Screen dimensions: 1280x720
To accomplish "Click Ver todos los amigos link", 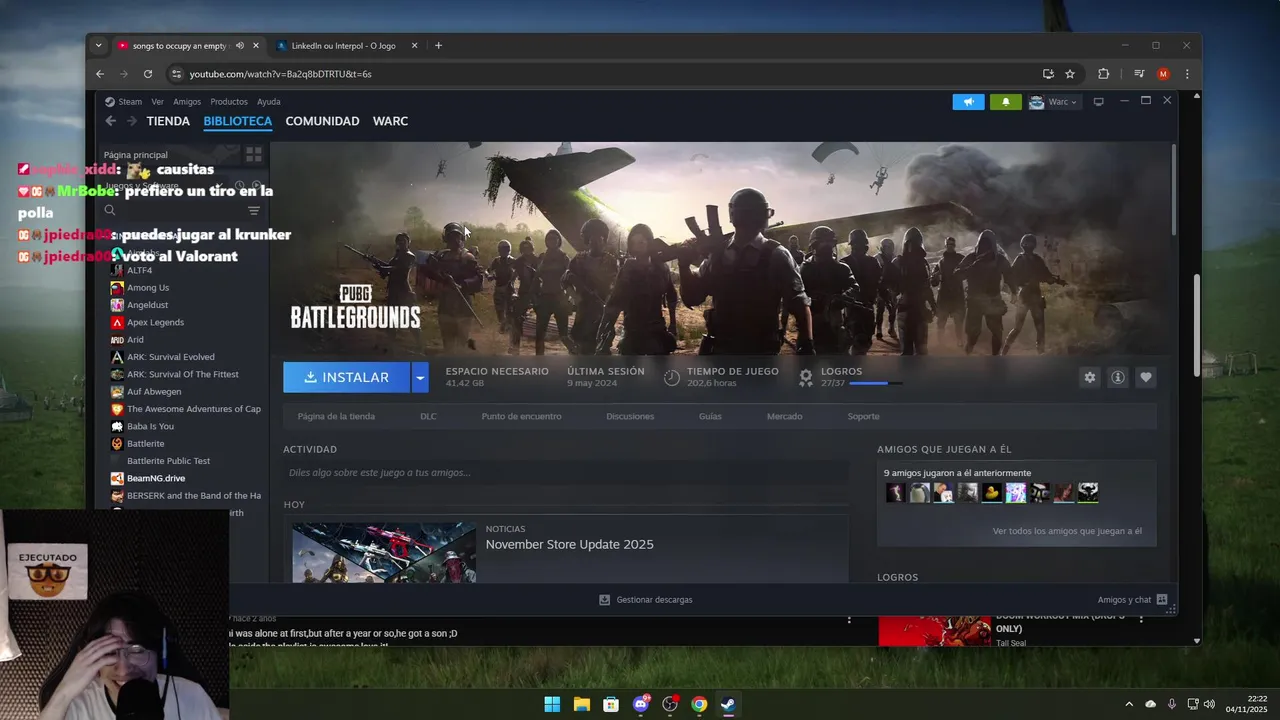I will [x=1067, y=531].
